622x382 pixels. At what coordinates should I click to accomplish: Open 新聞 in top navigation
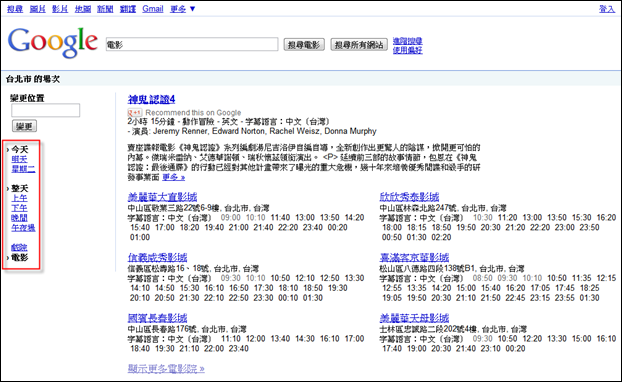(x=105, y=9)
